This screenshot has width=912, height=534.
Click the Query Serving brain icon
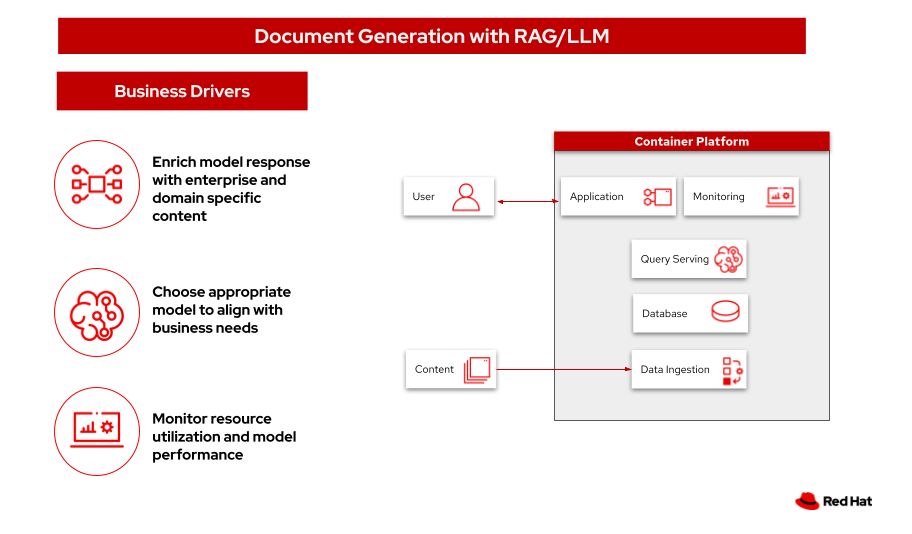[x=728, y=259]
